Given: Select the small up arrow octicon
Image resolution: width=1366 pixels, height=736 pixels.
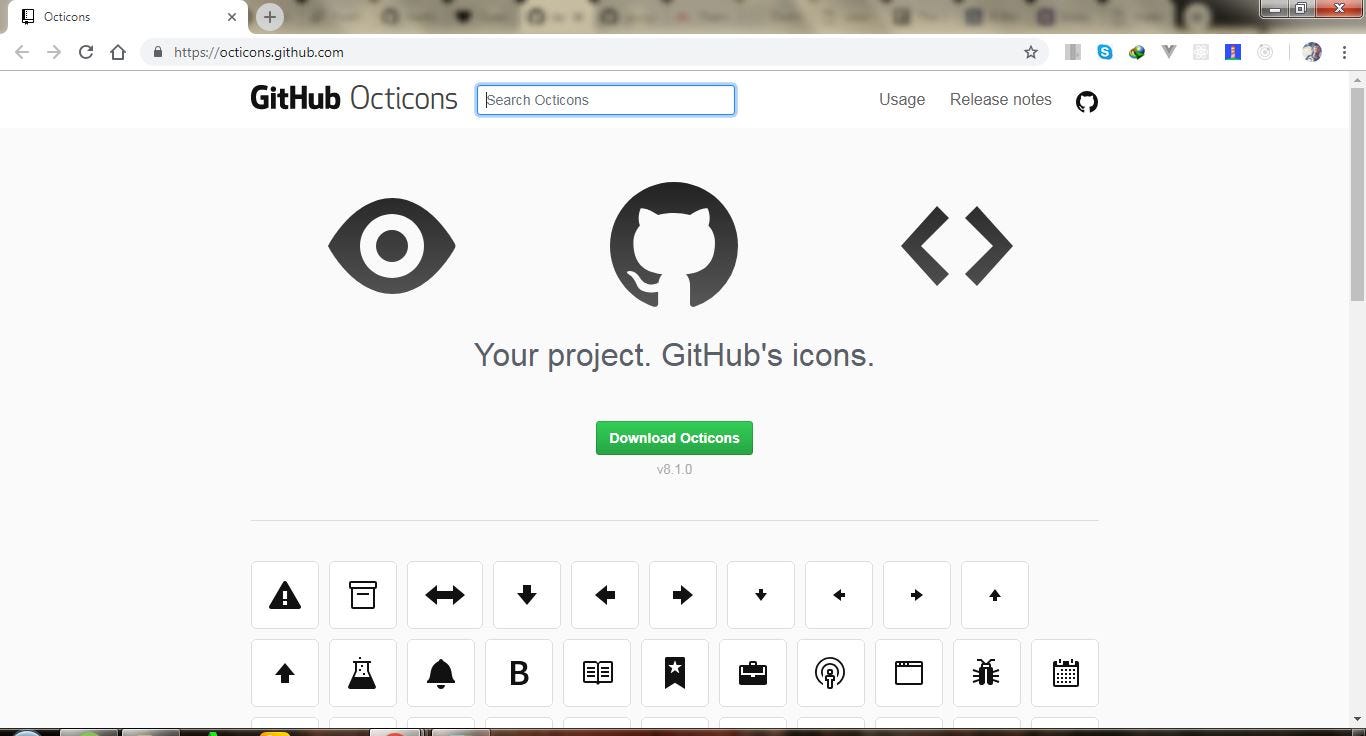Looking at the screenshot, I should tap(995, 595).
